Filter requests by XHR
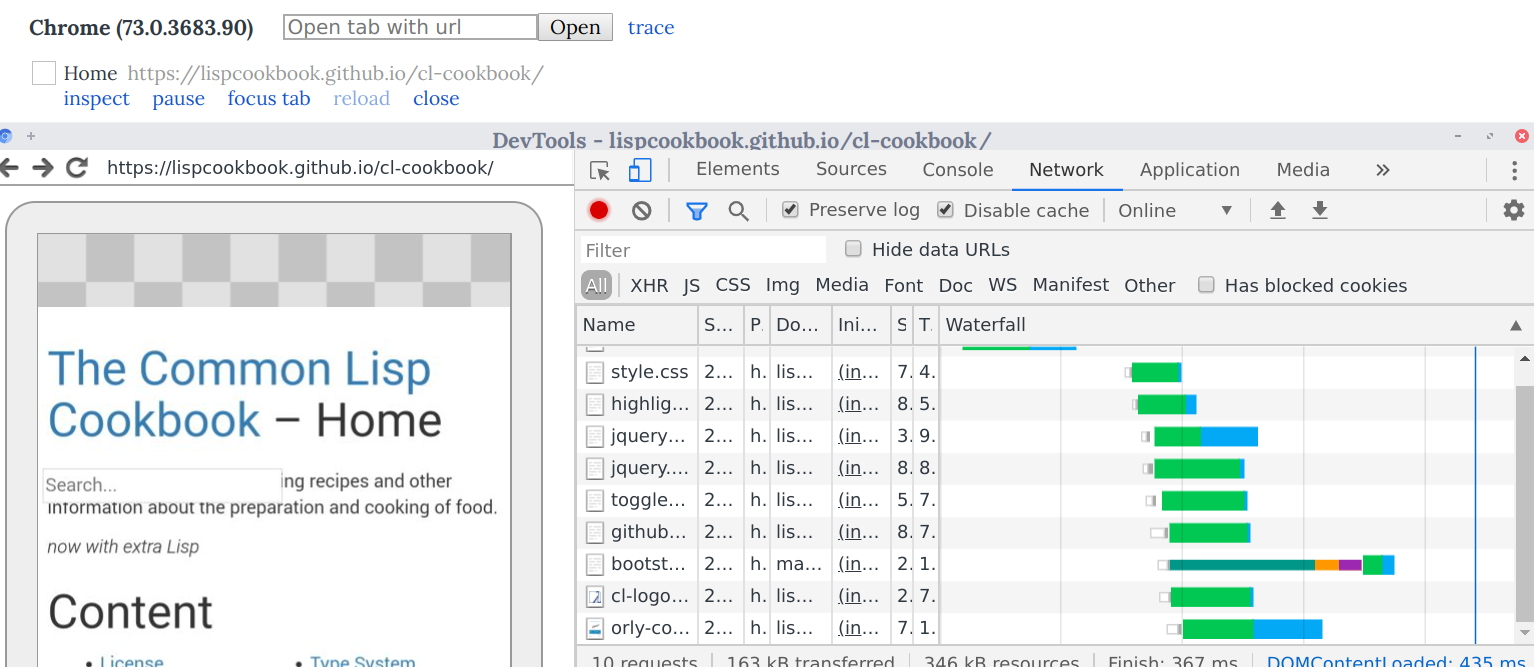Image resolution: width=1534 pixels, height=667 pixels. coord(649,285)
